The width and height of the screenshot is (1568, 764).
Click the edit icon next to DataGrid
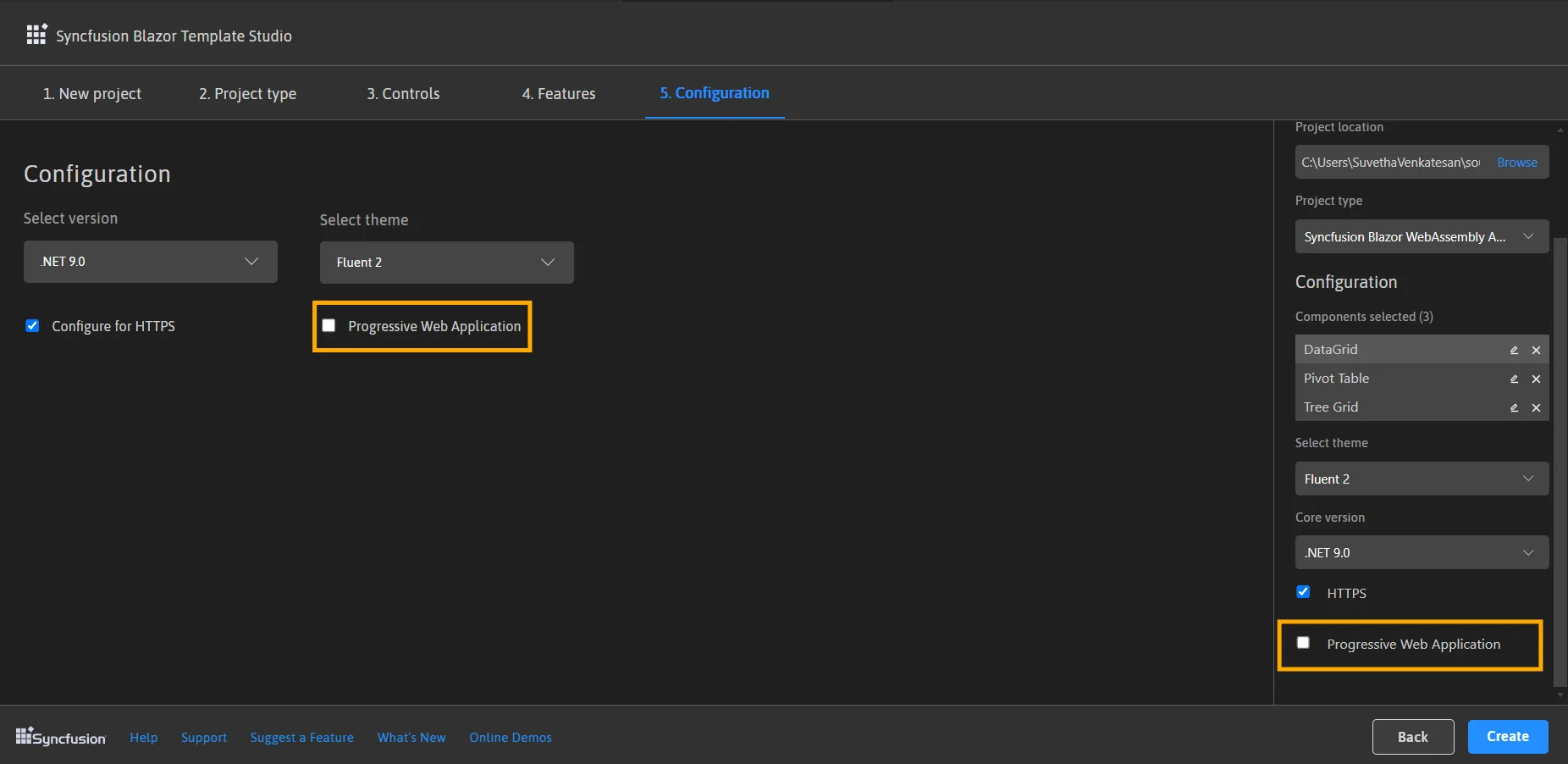tap(1514, 349)
